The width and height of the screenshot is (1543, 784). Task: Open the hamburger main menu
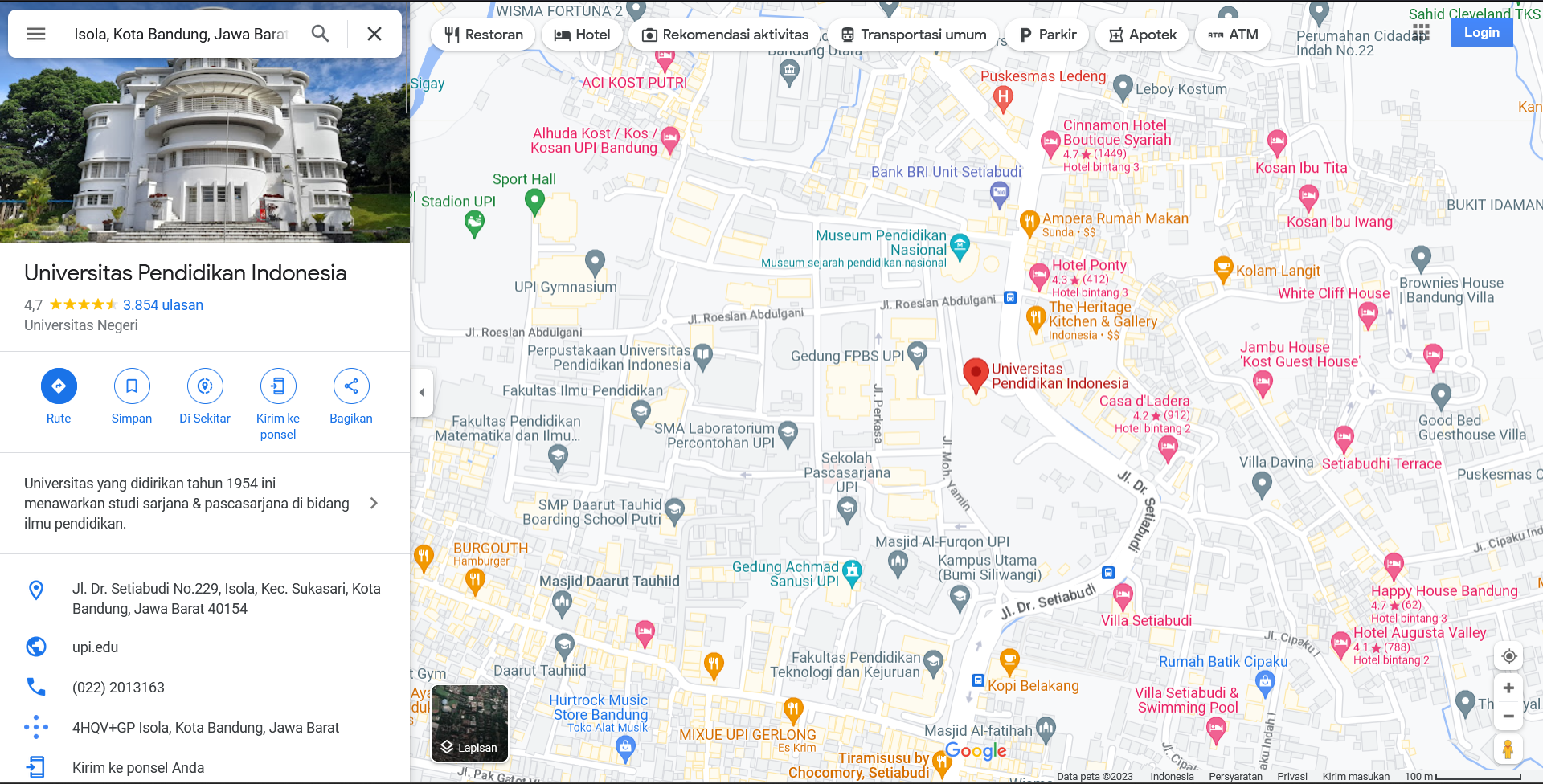point(36,34)
